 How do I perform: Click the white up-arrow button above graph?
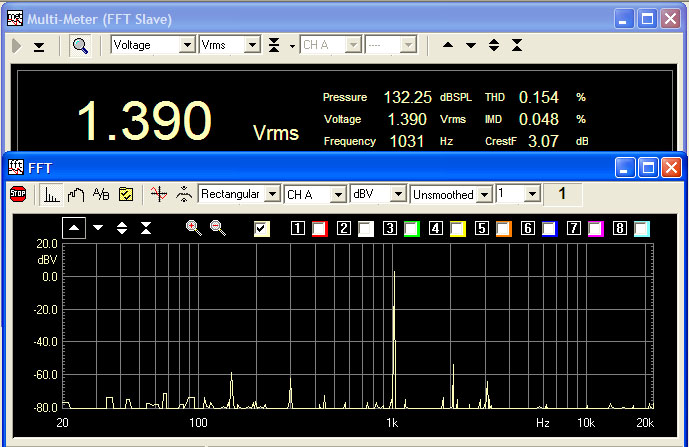coord(74,228)
